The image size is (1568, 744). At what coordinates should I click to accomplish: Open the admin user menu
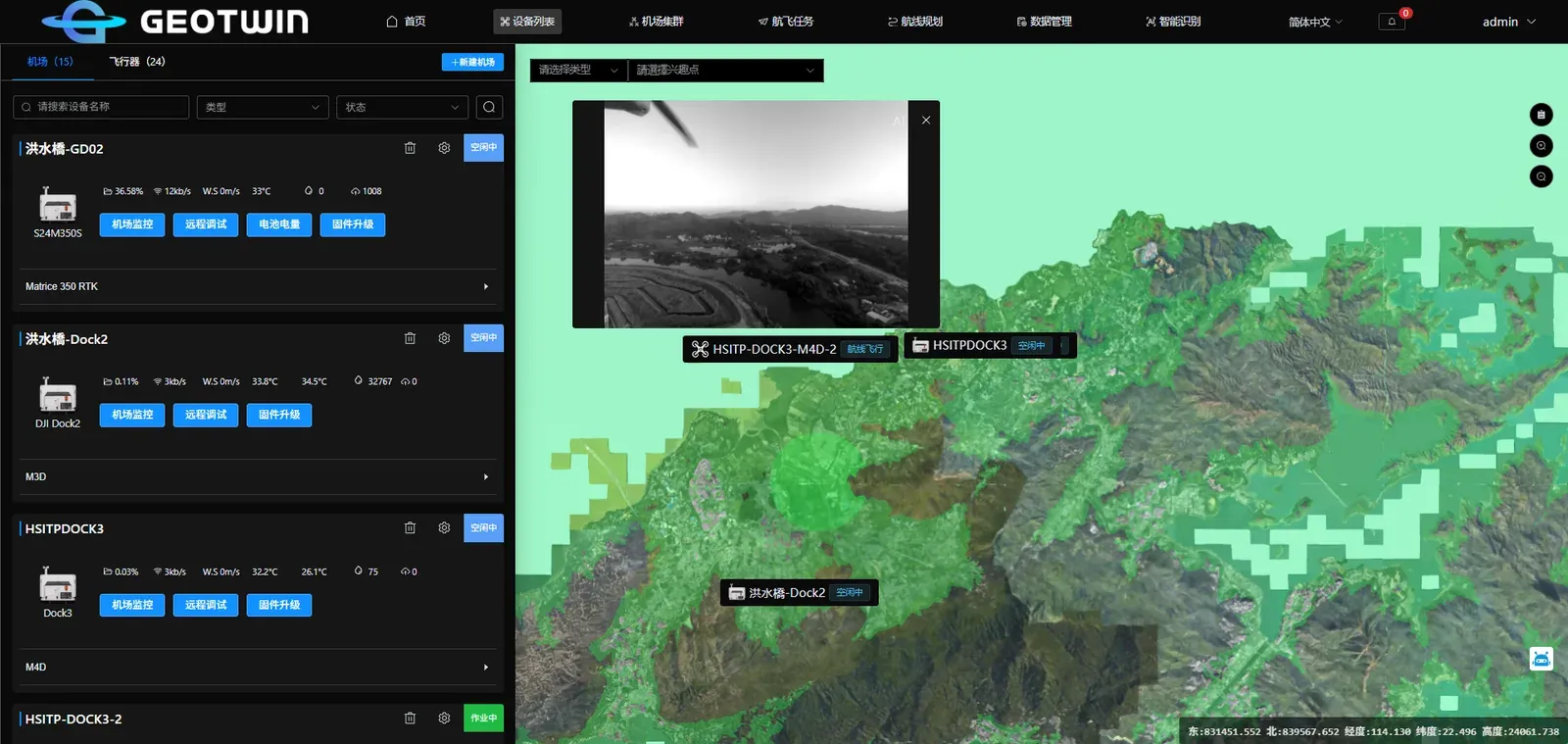(1509, 22)
